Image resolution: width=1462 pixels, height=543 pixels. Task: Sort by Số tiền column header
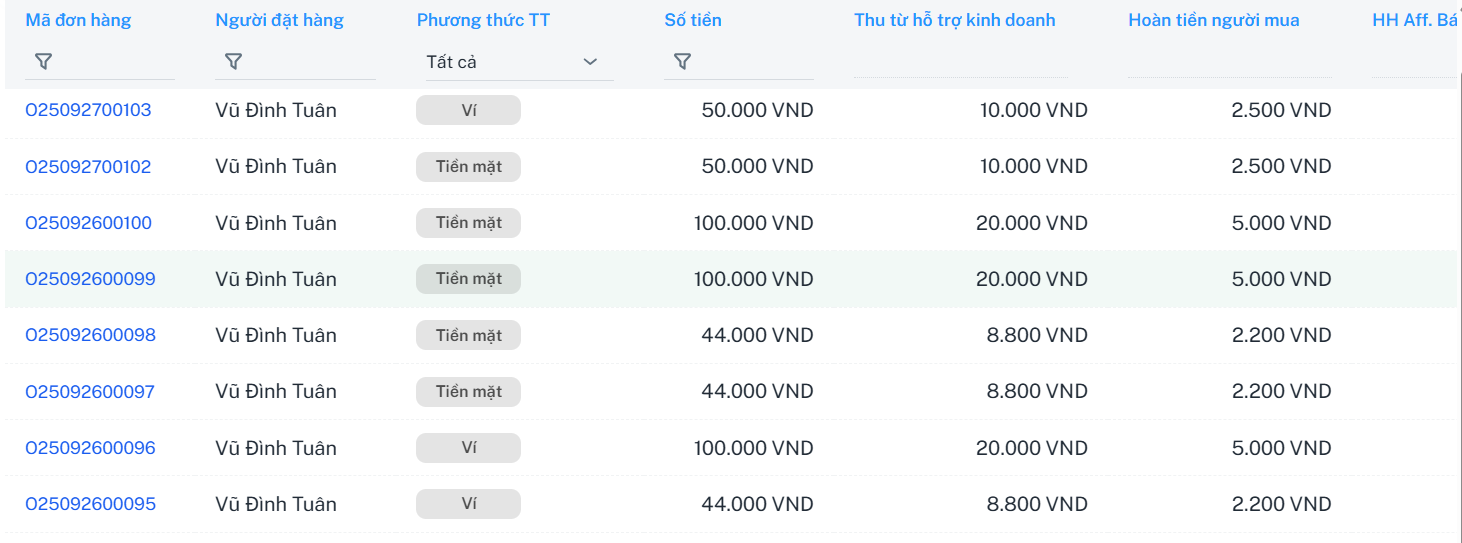[x=693, y=20]
